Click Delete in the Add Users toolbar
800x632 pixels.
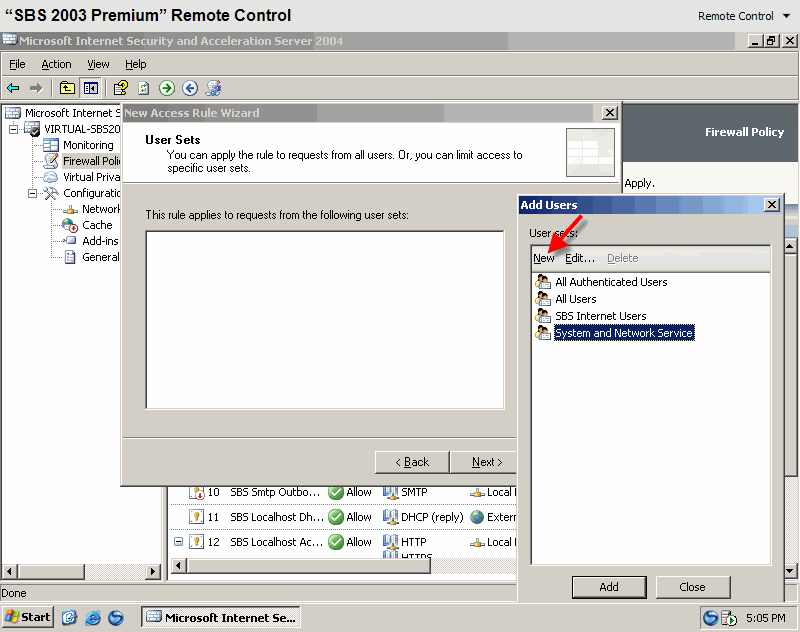pos(622,258)
